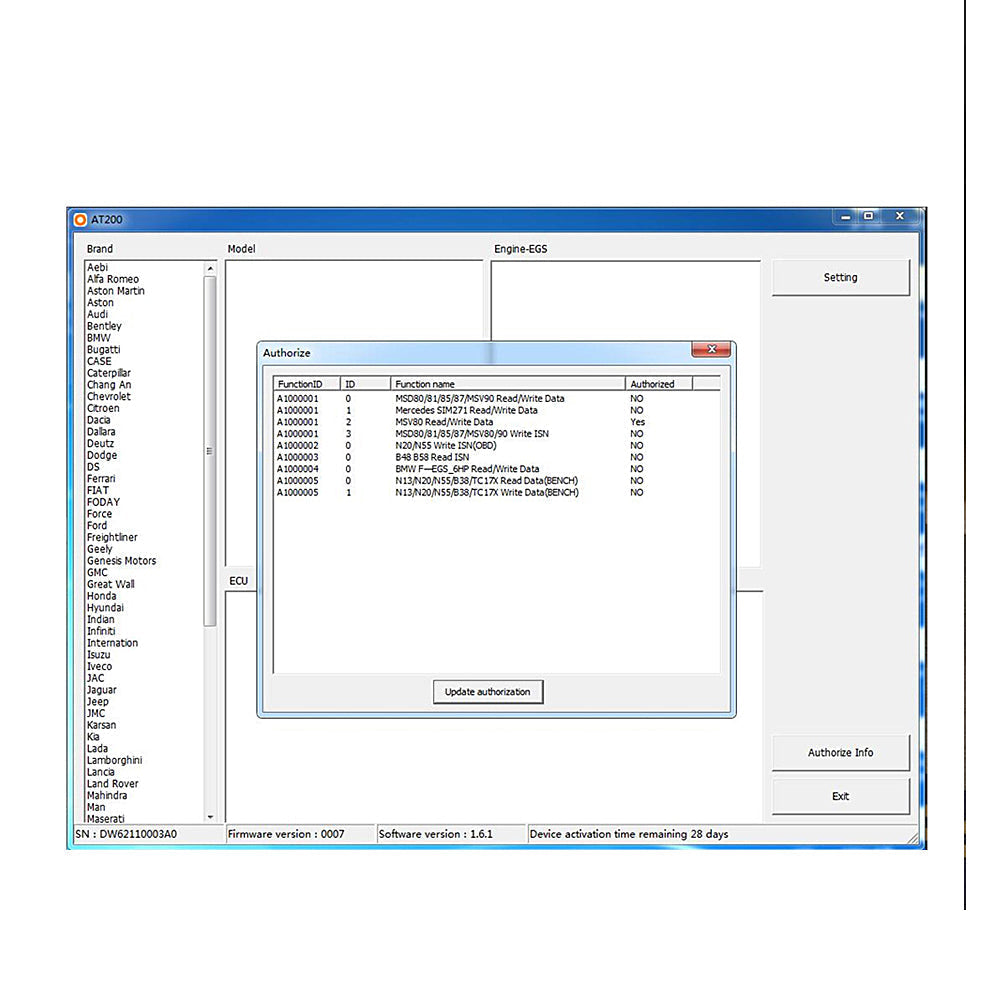Select the Mercedes SIM271 Read/Write Data row
This screenshot has width=1000, height=1000.
[466, 410]
